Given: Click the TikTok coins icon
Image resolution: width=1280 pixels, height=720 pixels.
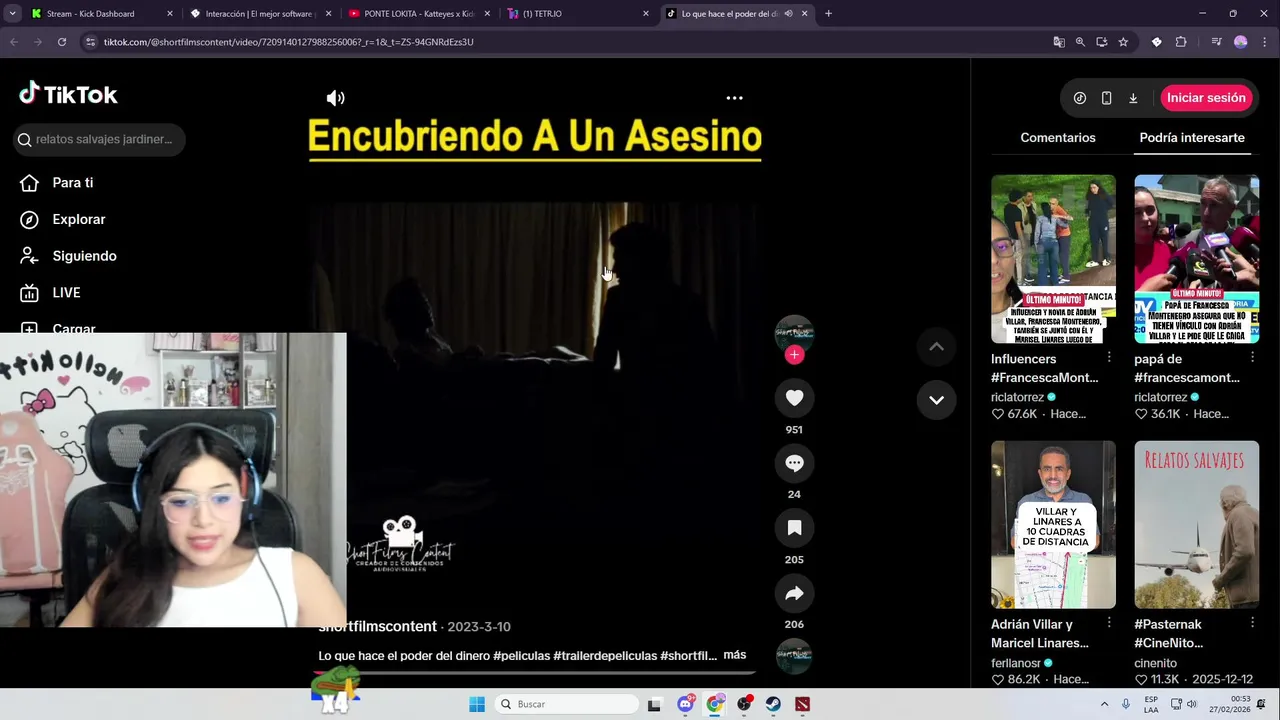Looking at the screenshot, I should point(1080,98).
